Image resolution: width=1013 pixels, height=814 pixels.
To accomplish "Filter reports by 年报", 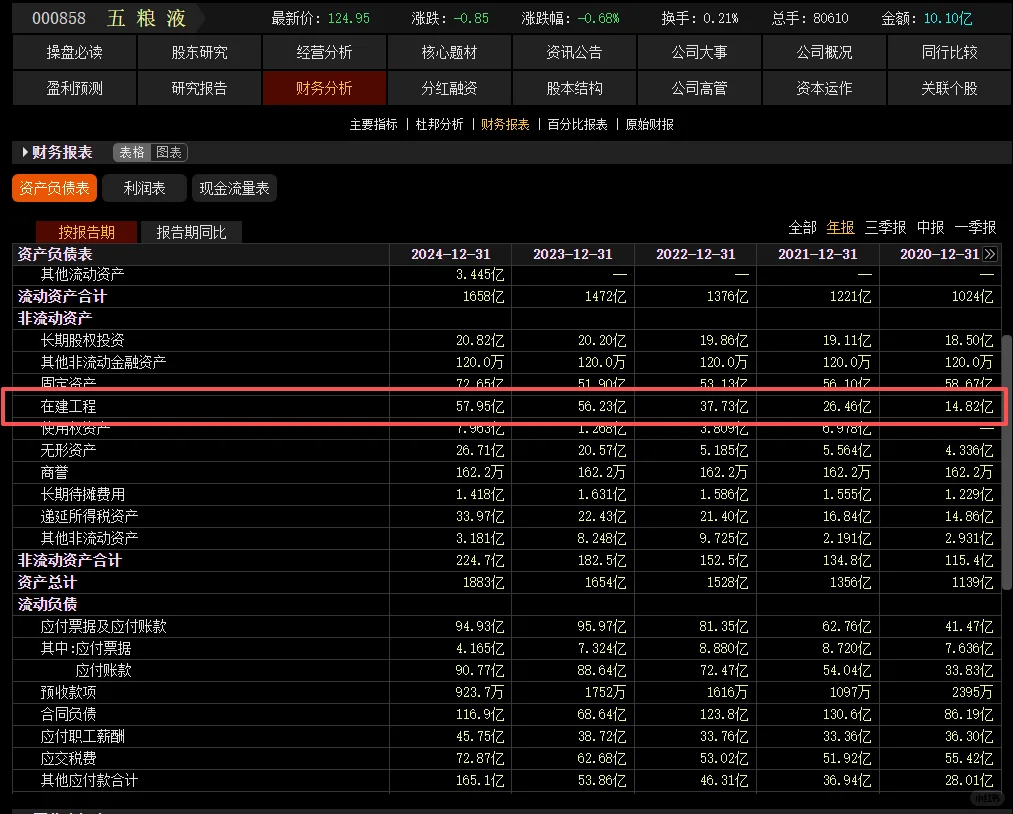I will 841,227.
